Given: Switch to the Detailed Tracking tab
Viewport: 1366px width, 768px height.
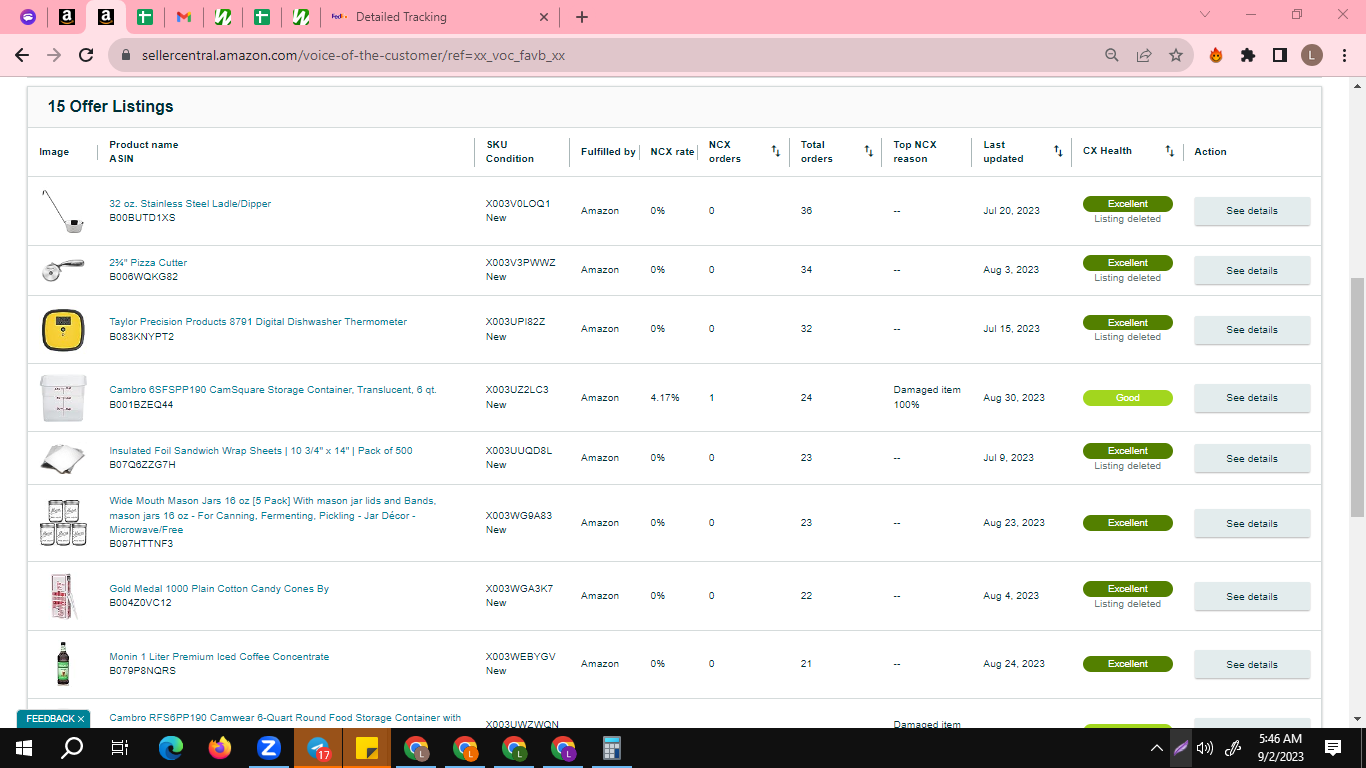Looking at the screenshot, I should (440, 17).
